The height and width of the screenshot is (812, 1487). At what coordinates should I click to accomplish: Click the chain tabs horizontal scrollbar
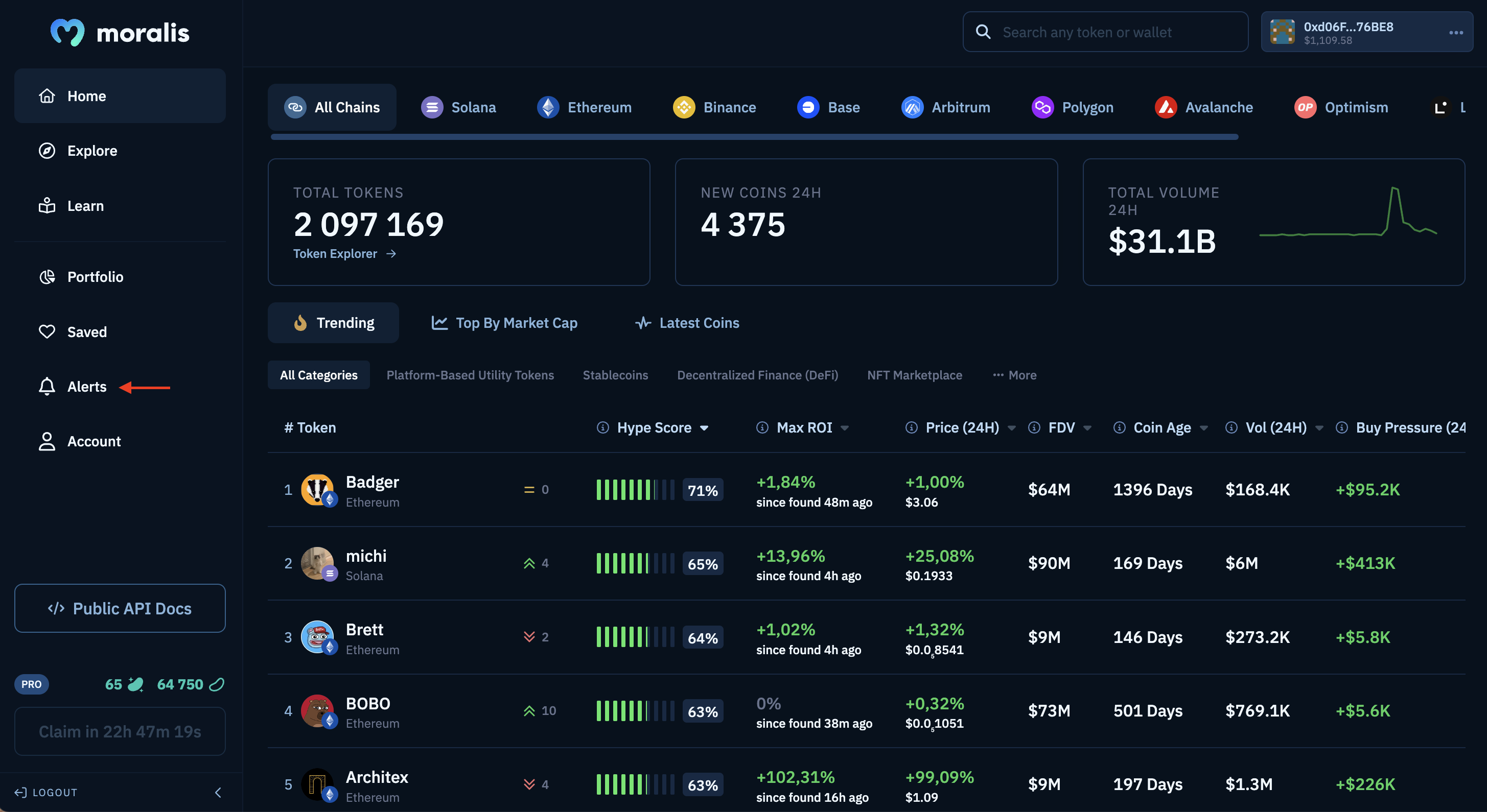pos(754,137)
